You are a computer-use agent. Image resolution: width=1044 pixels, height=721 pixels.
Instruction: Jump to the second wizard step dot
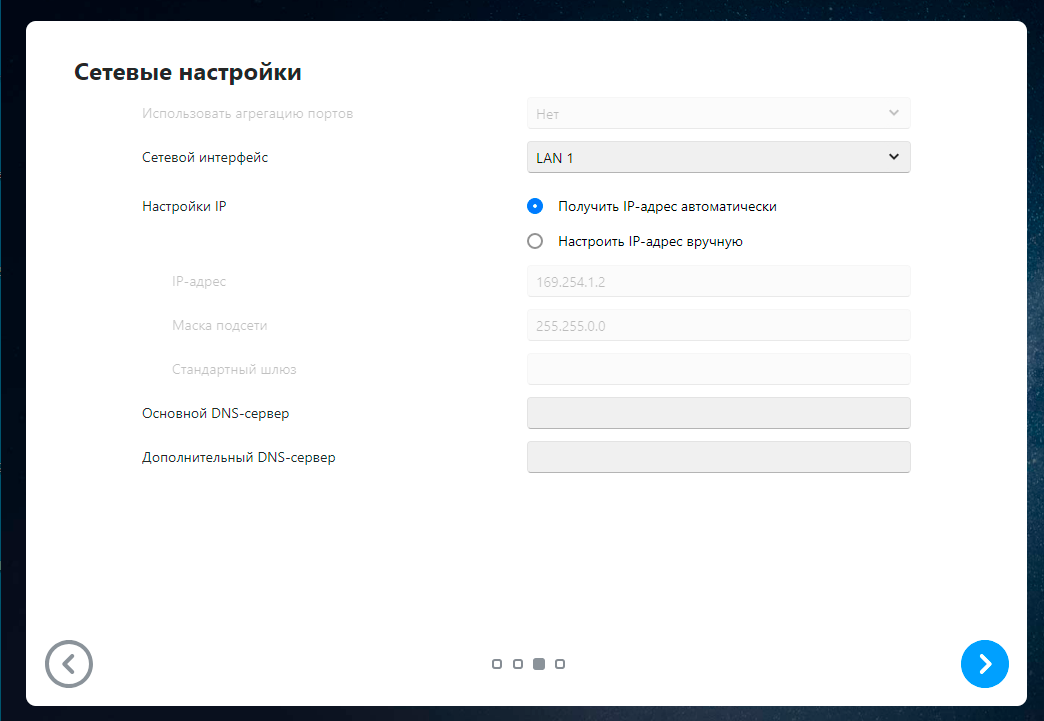pos(518,664)
